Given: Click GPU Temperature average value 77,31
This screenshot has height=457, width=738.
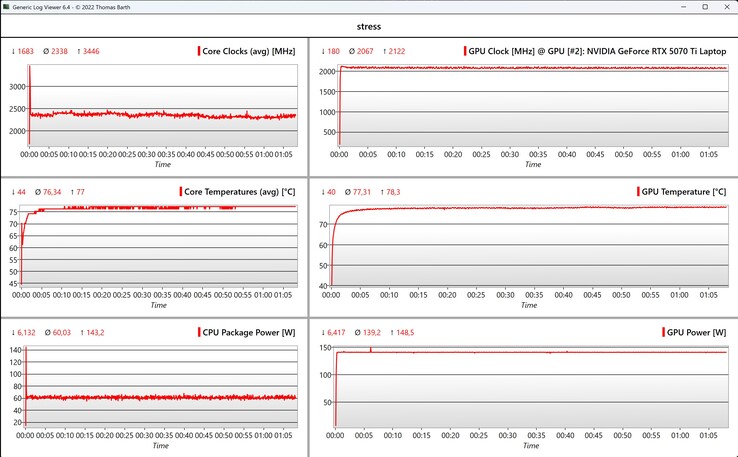Looking at the screenshot, I should pos(361,192).
